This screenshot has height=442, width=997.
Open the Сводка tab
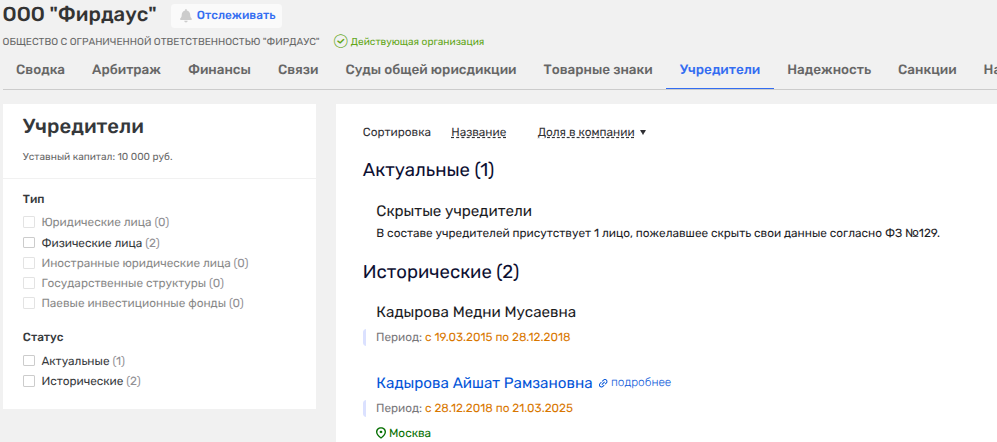click(41, 70)
